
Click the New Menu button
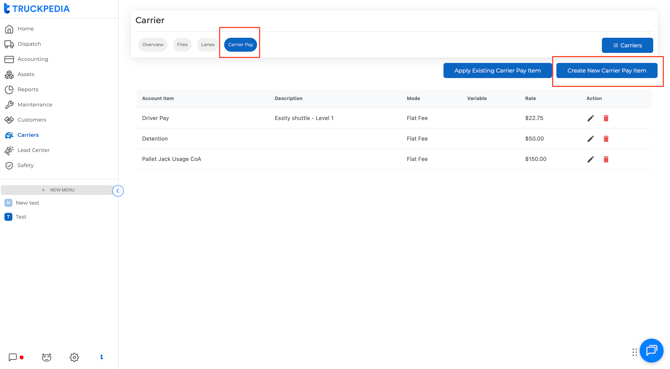tap(58, 190)
